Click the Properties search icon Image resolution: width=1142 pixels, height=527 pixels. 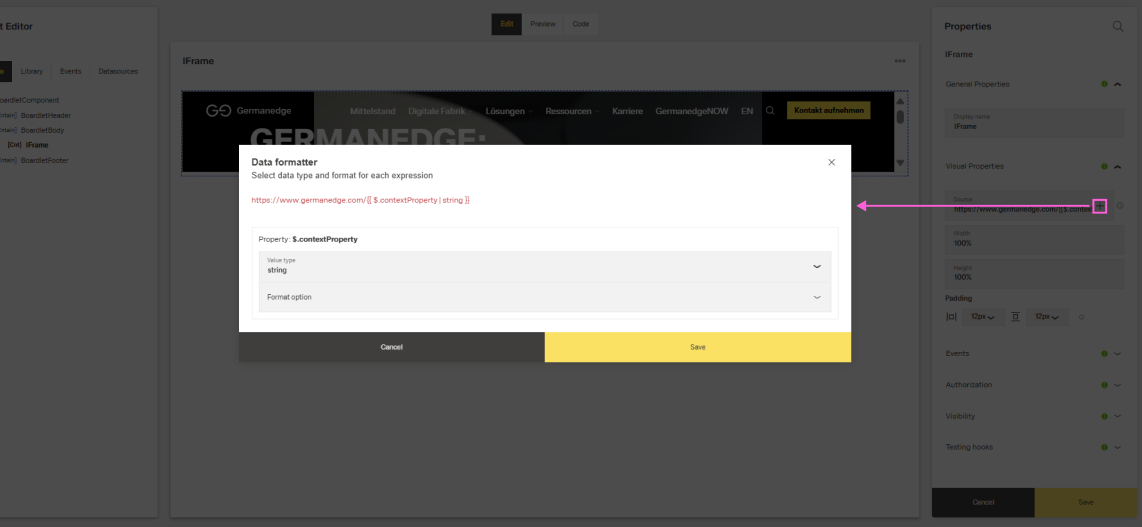[1118, 26]
